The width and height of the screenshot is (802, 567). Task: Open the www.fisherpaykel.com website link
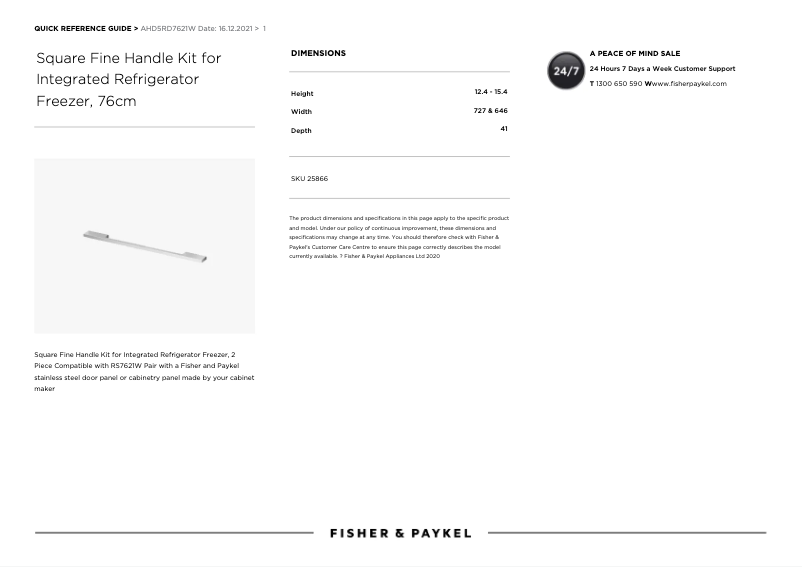(689, 84)
